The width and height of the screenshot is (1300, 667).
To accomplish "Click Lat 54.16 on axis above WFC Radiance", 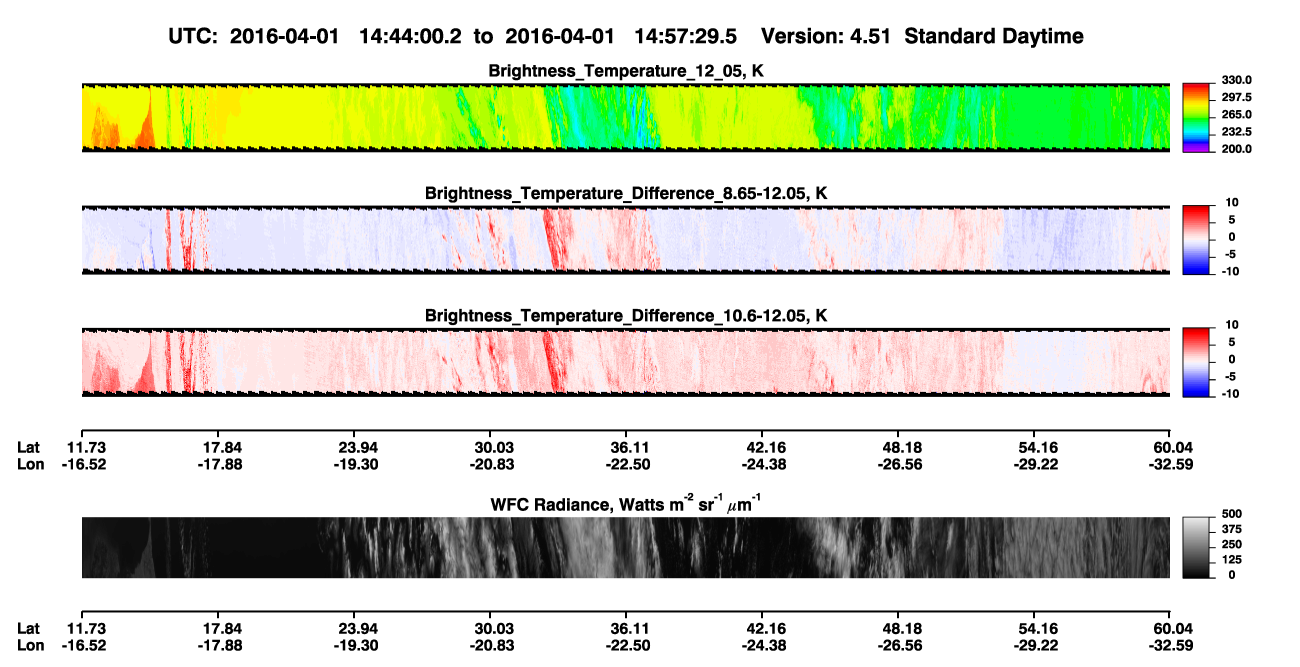I will click(1034, 447).
